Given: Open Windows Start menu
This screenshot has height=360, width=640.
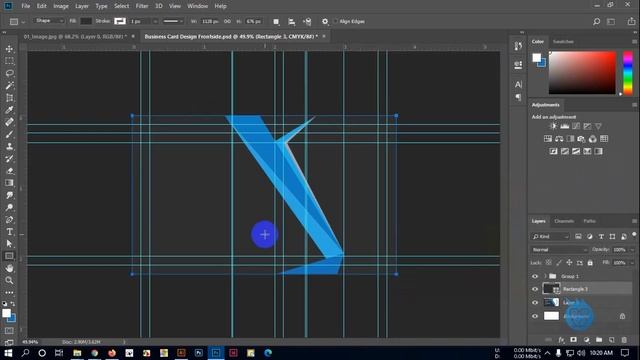Looking at the screenshot, I should [8, 353].
